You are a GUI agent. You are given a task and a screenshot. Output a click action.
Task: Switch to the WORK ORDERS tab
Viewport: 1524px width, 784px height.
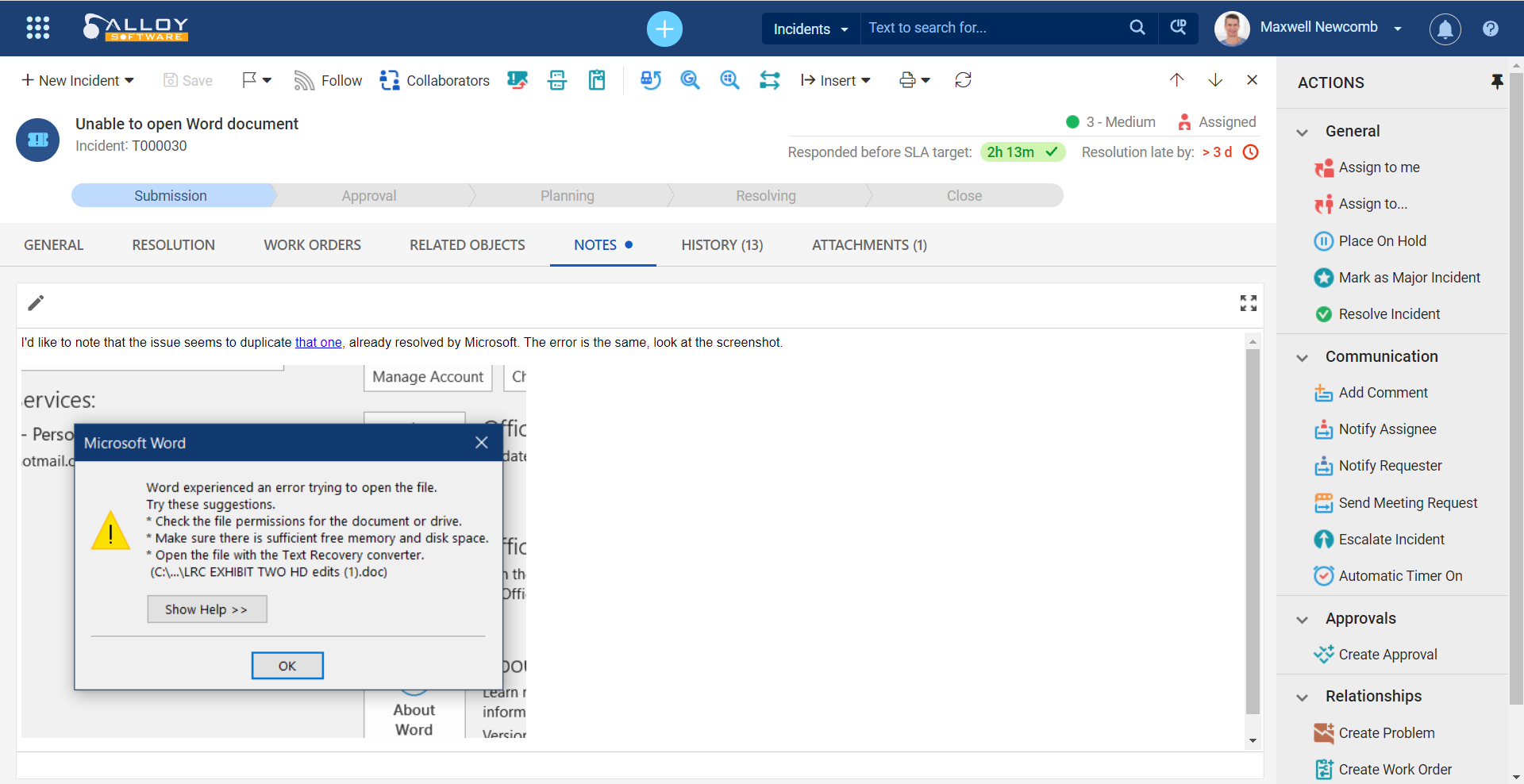pyautogui.click(x=312, y=245)
